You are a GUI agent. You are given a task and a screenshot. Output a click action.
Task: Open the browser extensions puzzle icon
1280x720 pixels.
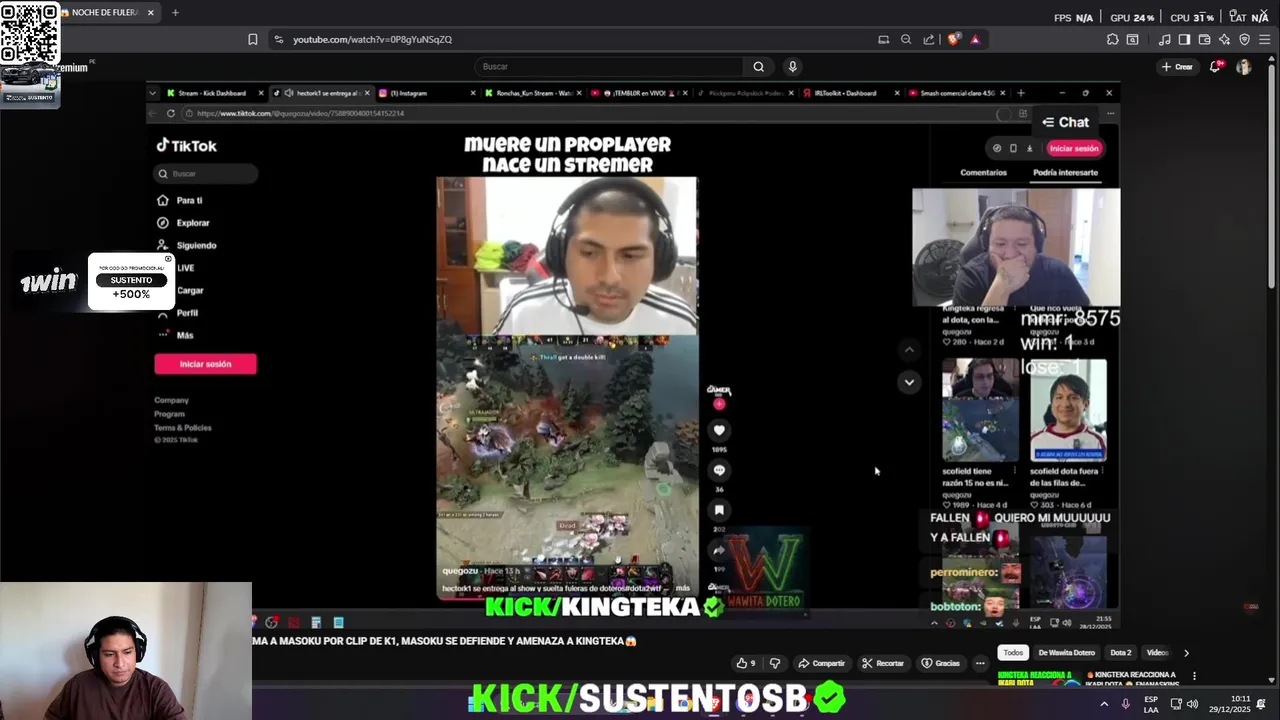(x=1112, y=39)
